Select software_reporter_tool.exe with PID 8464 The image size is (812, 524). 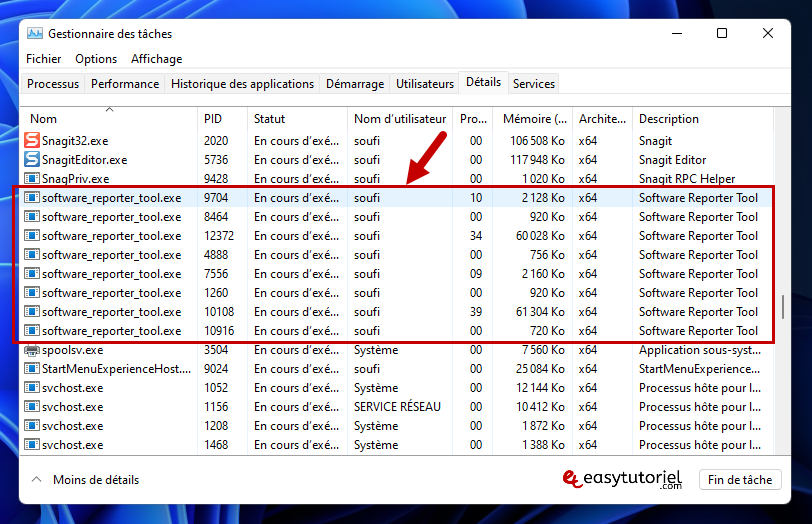click(x=111, y=217)
